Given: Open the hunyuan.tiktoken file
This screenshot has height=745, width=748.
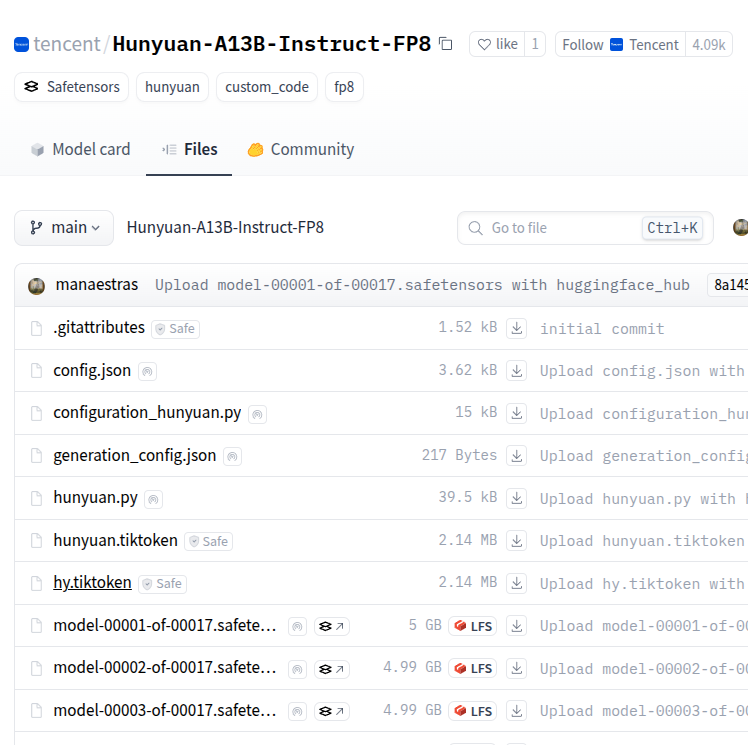Looking at the screenshot, I should (x=115, y=540).
